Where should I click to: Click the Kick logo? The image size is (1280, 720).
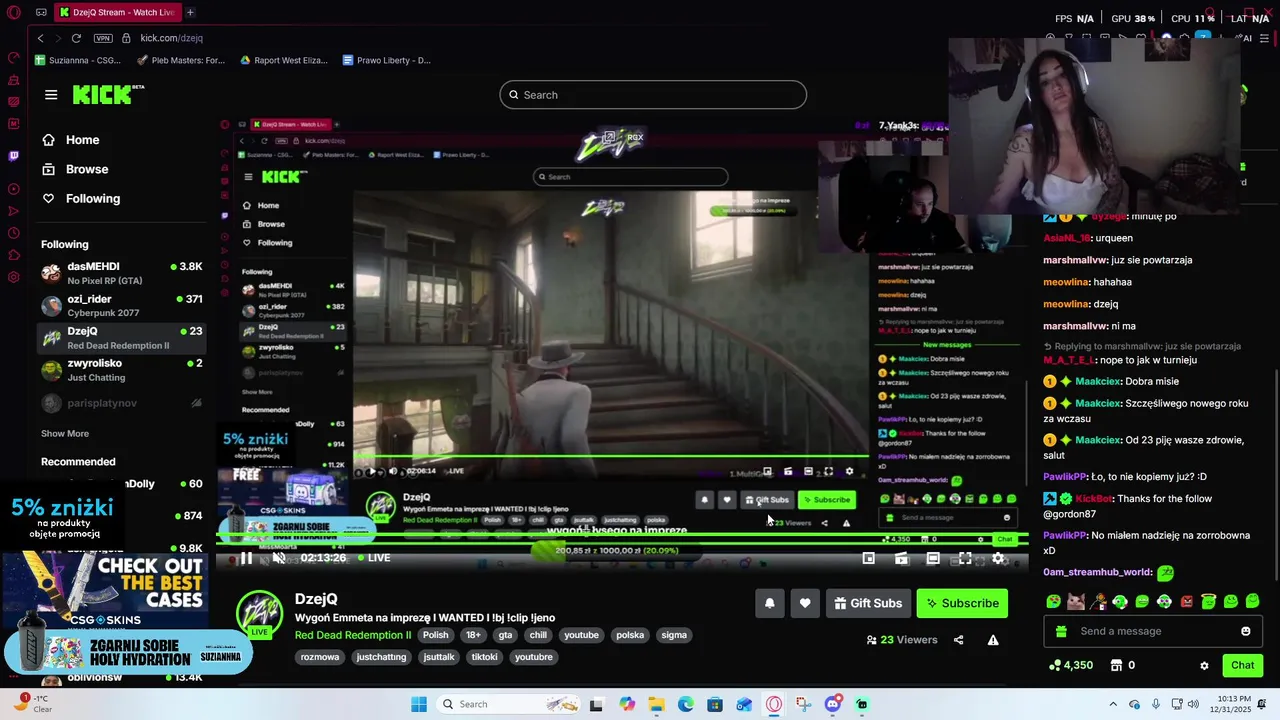tap(108, 94)
